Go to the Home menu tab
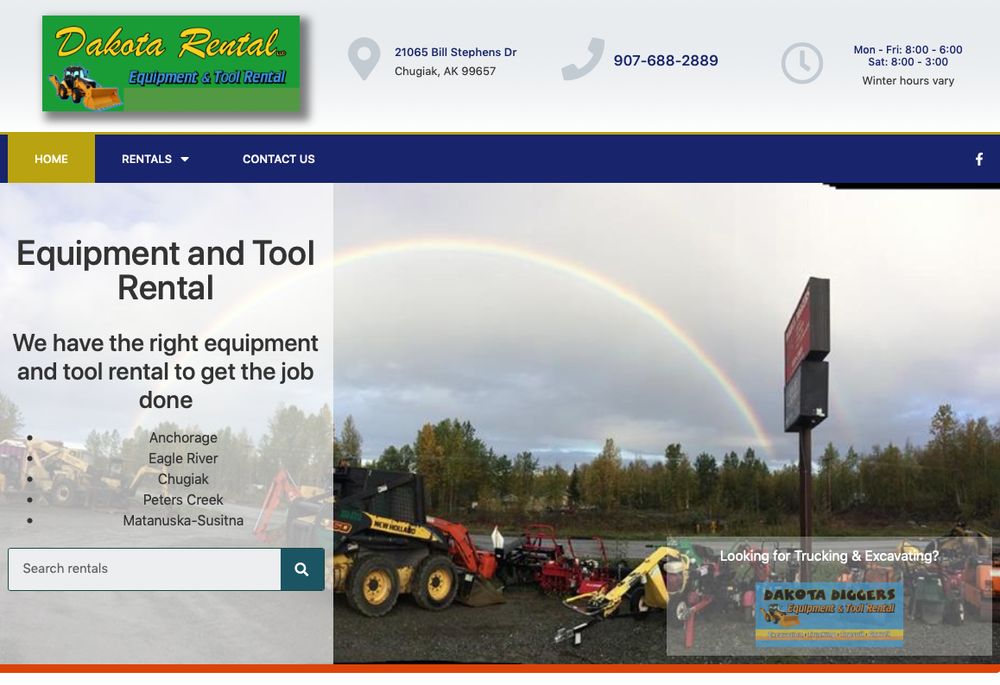 pos(51,159)
